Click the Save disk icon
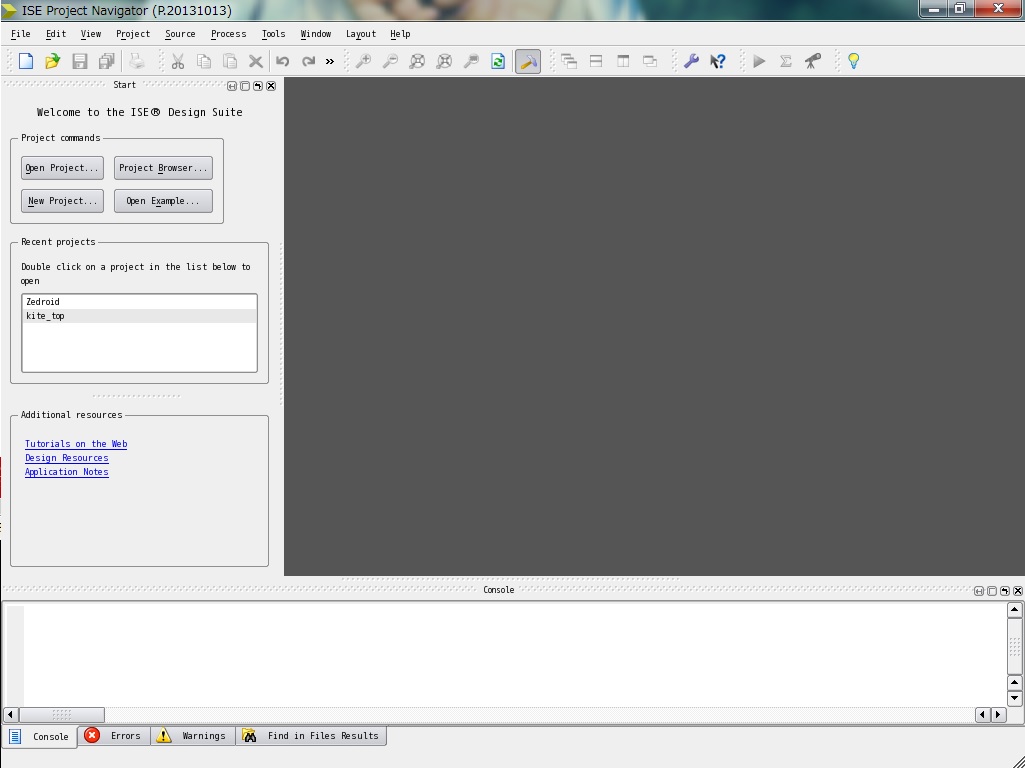 (x=80, y=61)
